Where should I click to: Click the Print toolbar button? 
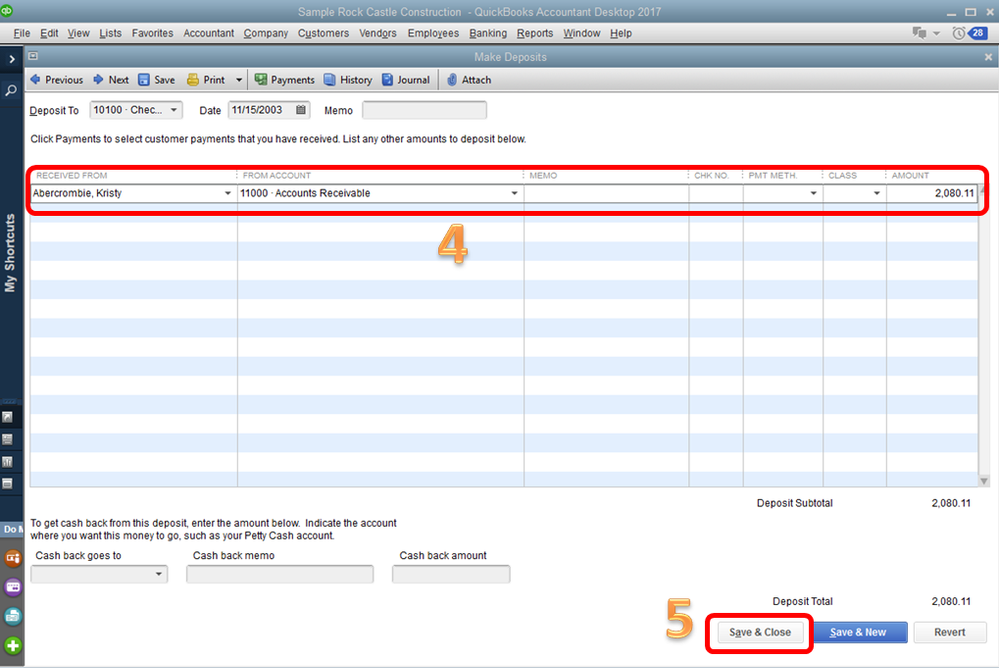click(x=206, y=80)
